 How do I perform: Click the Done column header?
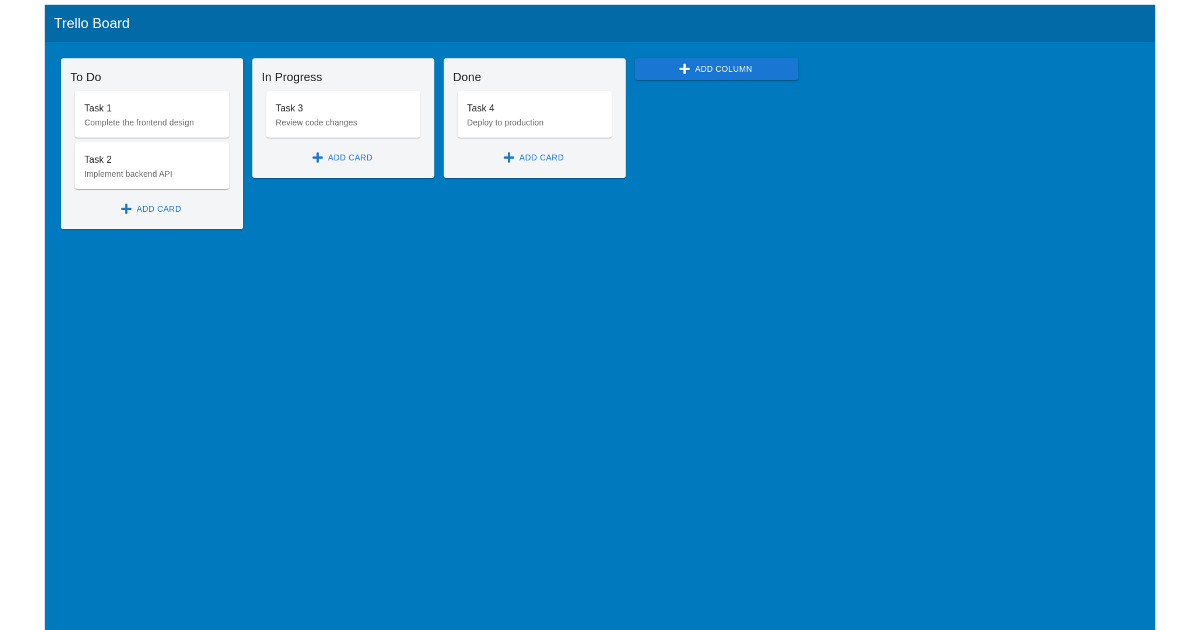(x=466, y=76)
